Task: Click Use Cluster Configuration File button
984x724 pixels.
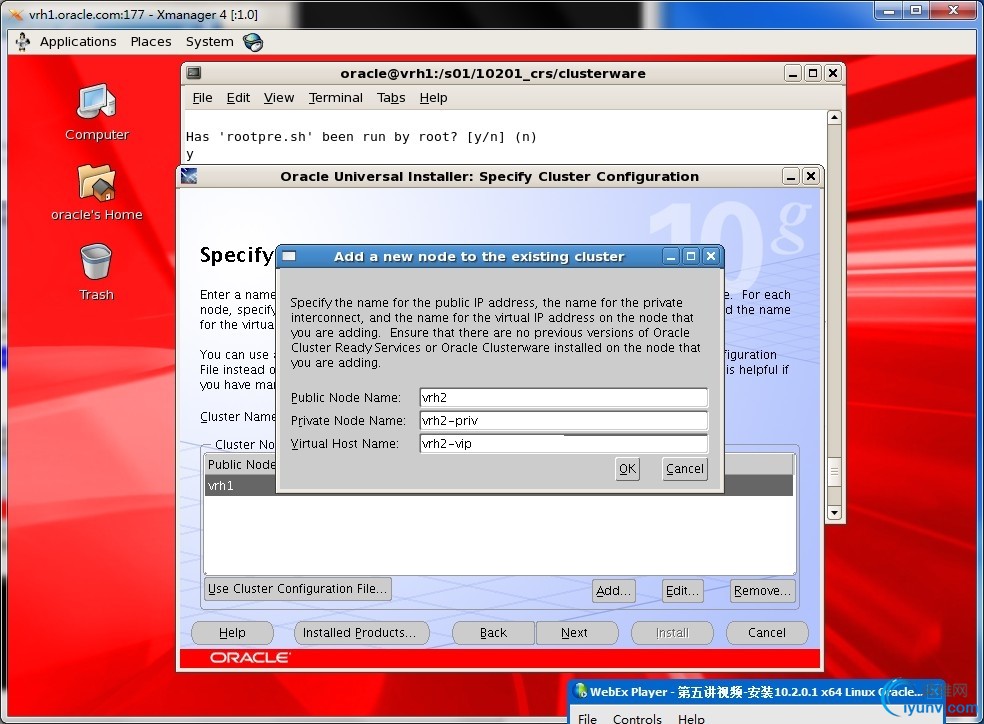Action: [297, 588]
